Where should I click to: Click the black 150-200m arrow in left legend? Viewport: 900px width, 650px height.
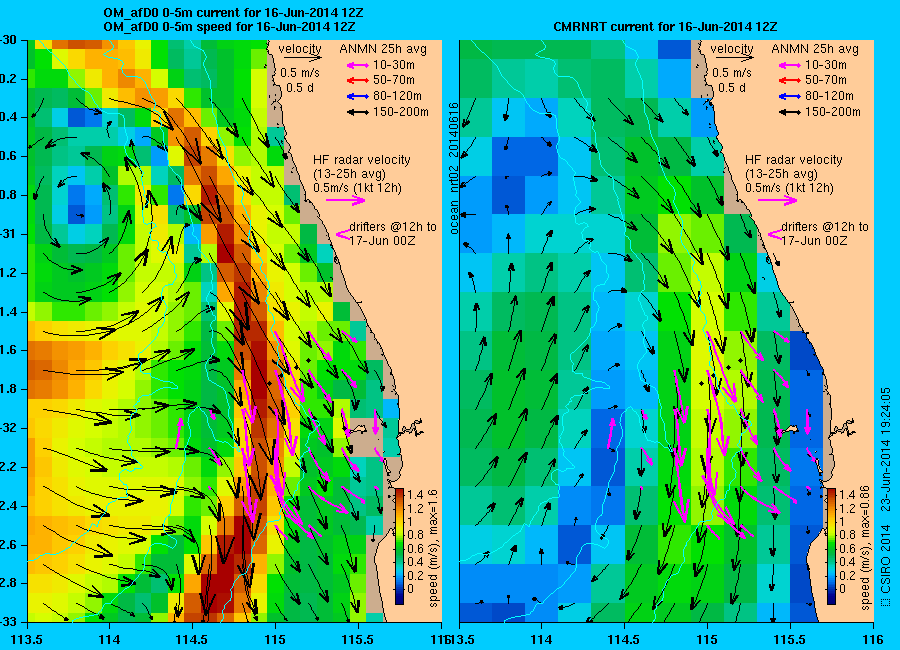[358, 113]
